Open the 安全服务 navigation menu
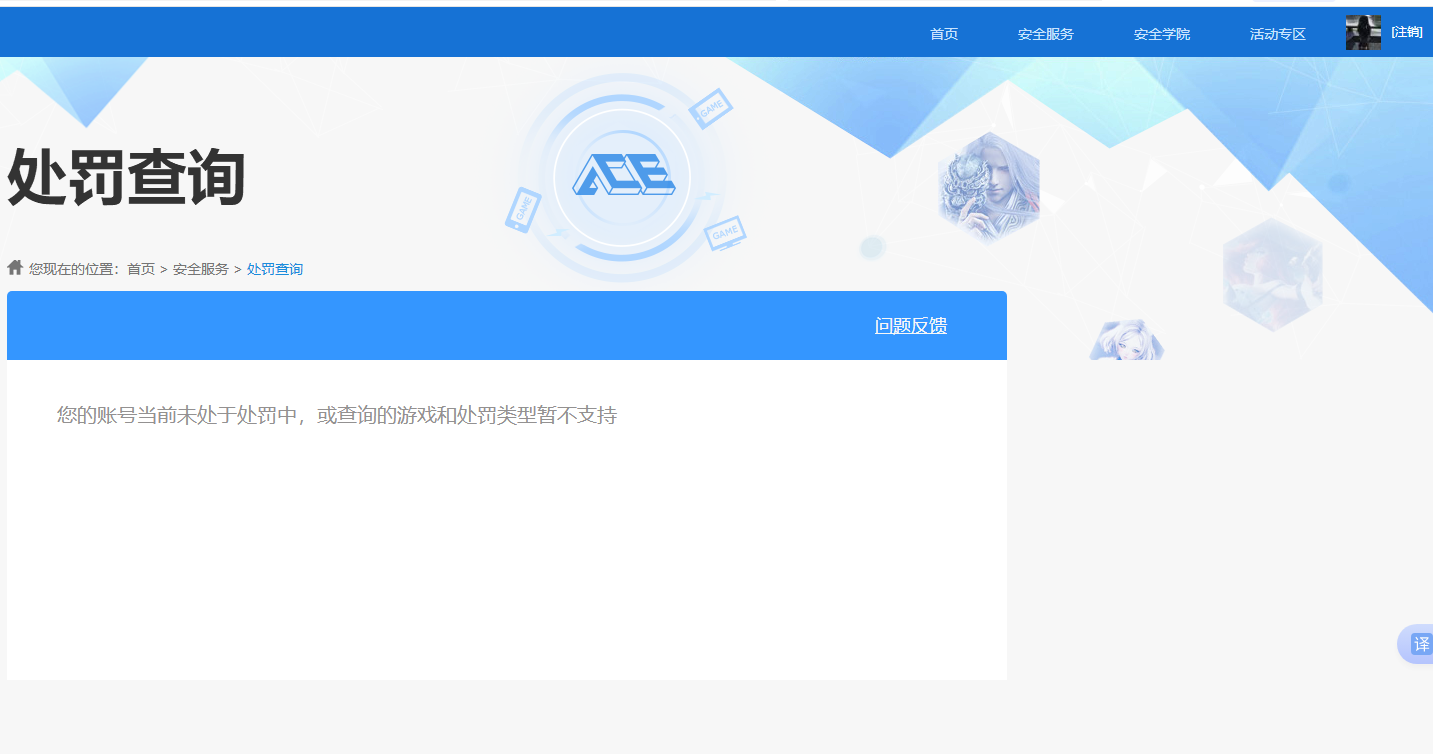Screen dimensions: 1433x754 1044,33
